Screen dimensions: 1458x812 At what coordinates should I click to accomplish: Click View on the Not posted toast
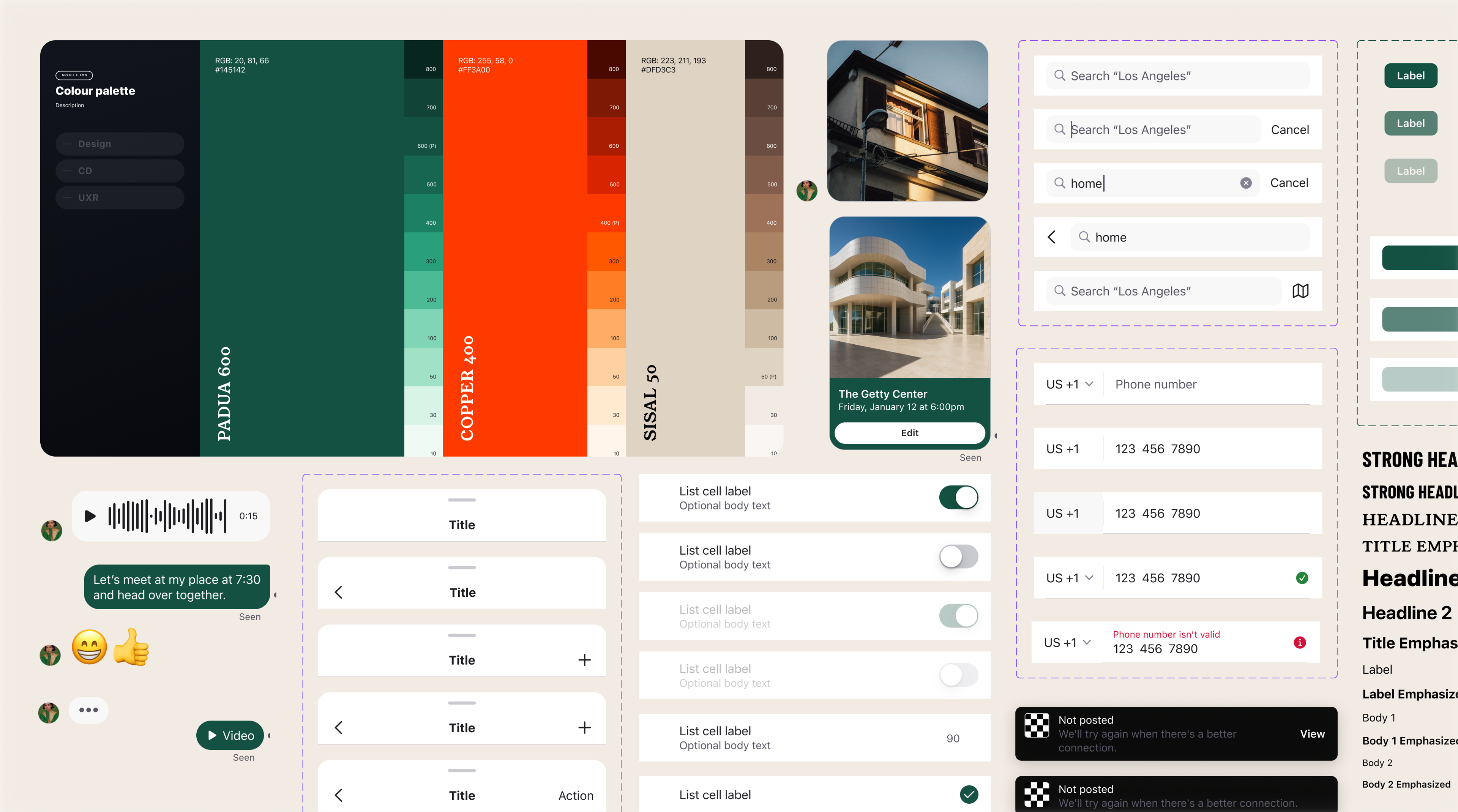point(1312,733)
